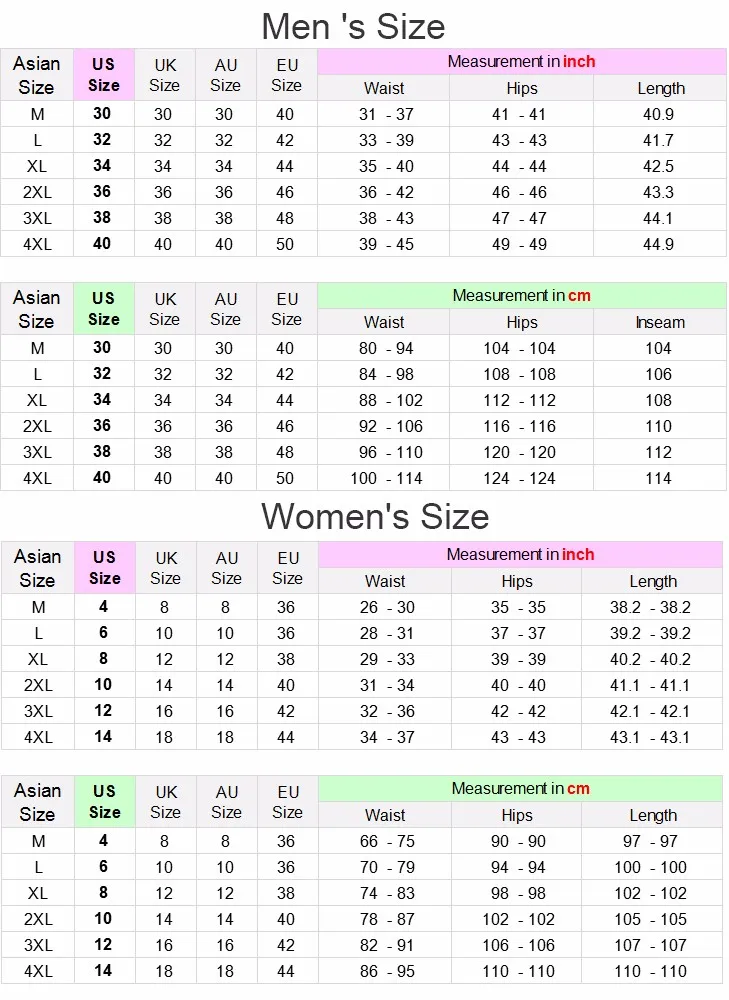Viewport: 729px width, 1000px height.
Task: Click women's cm length 105 - 105
Action: click(x=650, y=919)
